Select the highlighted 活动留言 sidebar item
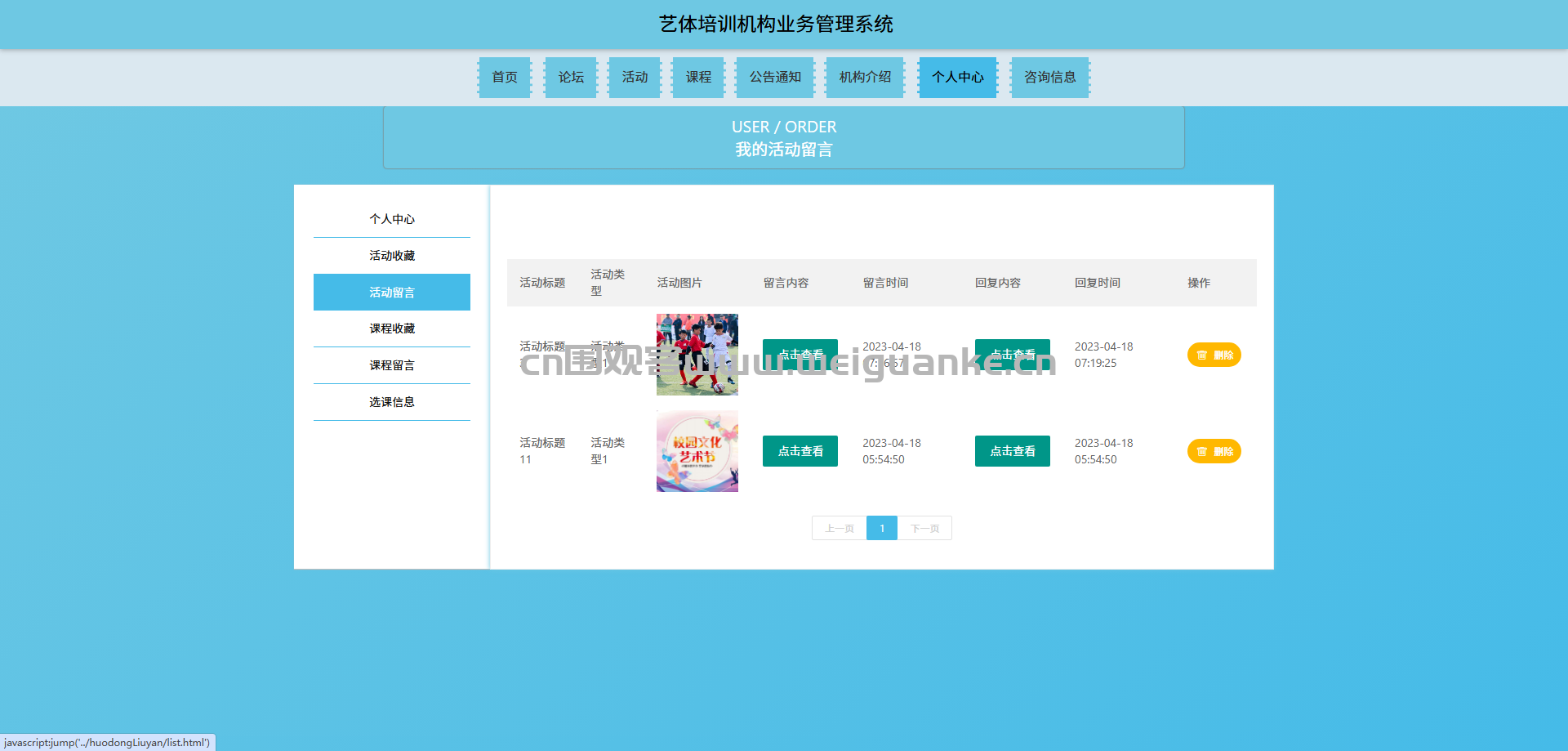1568x751 pixels. coord(392,292)
